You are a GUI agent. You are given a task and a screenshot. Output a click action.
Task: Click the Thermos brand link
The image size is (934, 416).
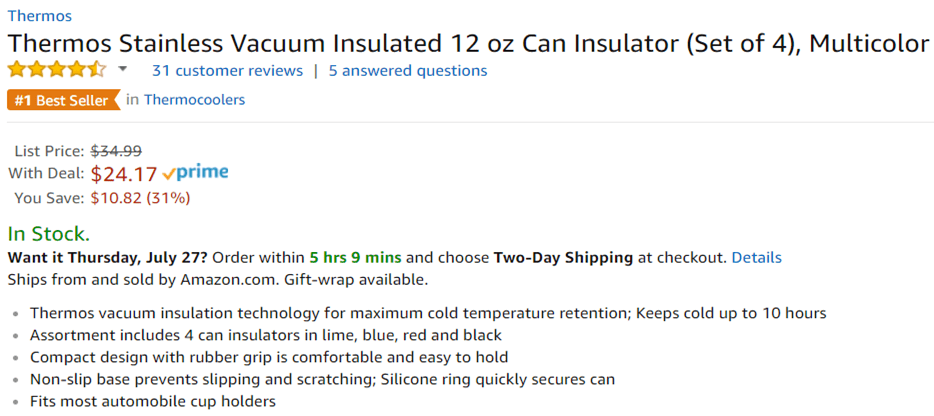(39, 16)
